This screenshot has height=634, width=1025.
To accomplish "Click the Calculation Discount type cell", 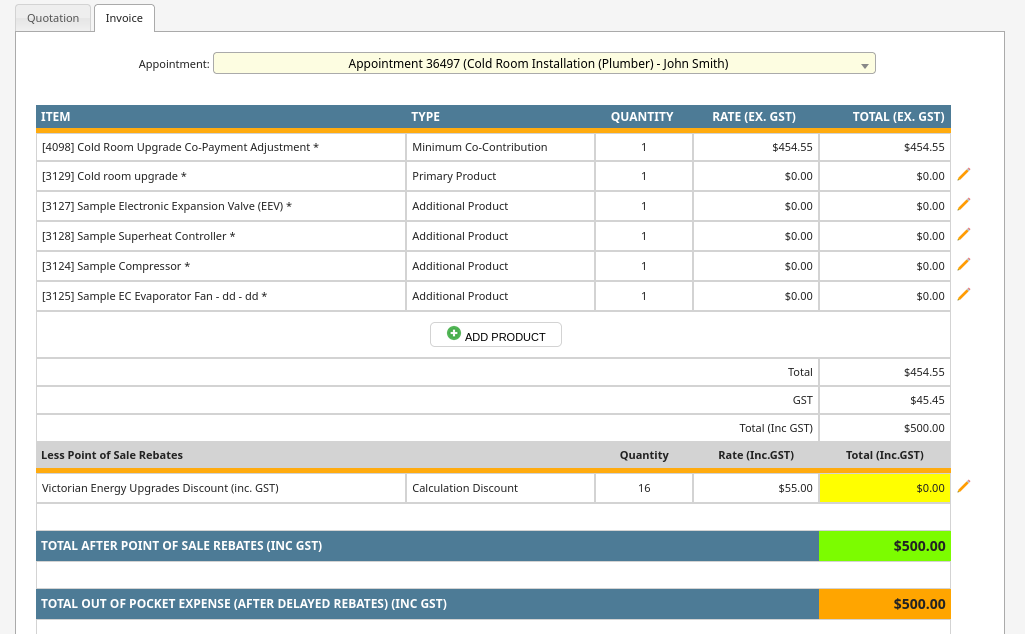I will (x=465, y=488).
